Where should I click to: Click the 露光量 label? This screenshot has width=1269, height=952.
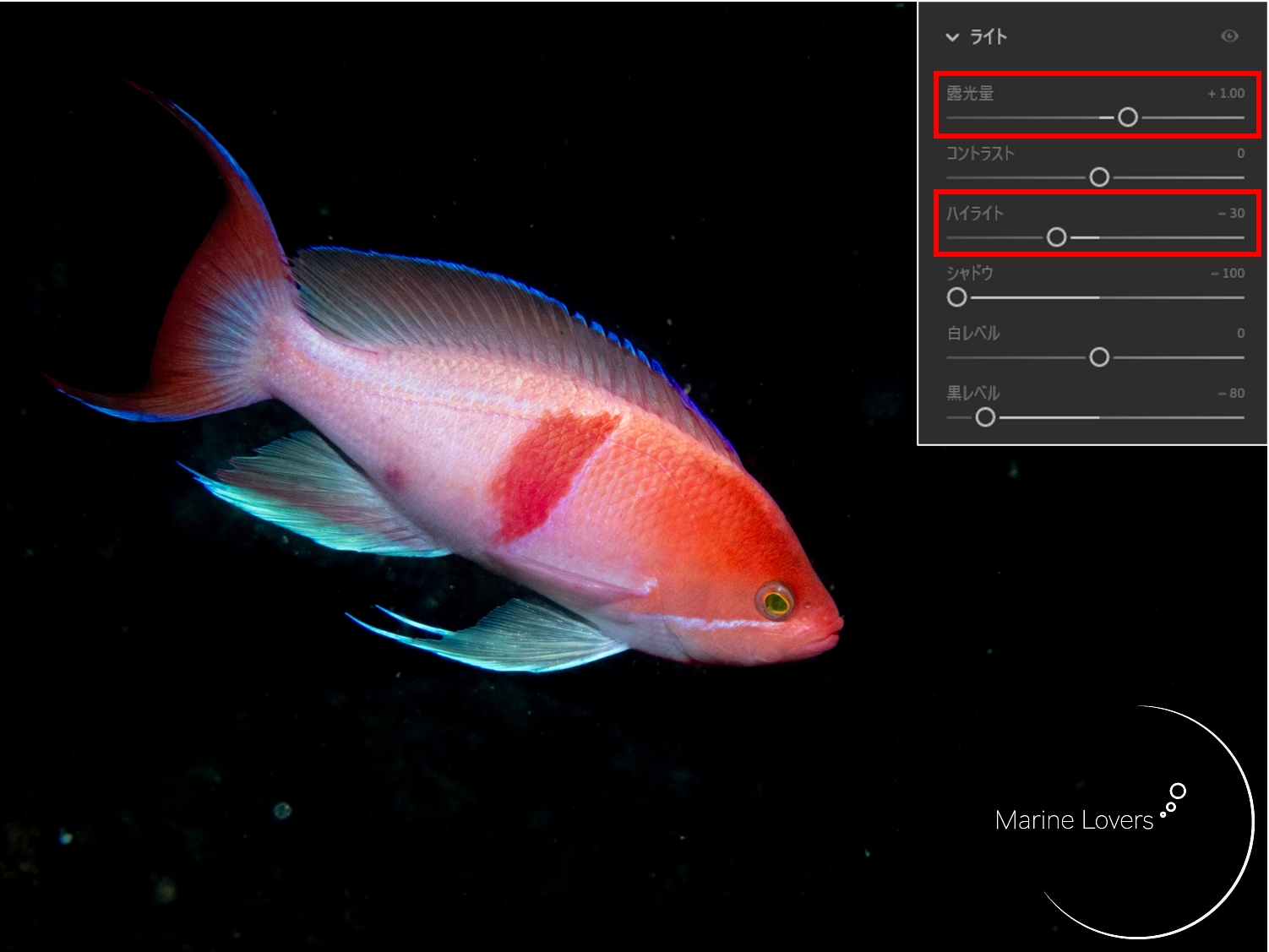[x=970, y=94]
